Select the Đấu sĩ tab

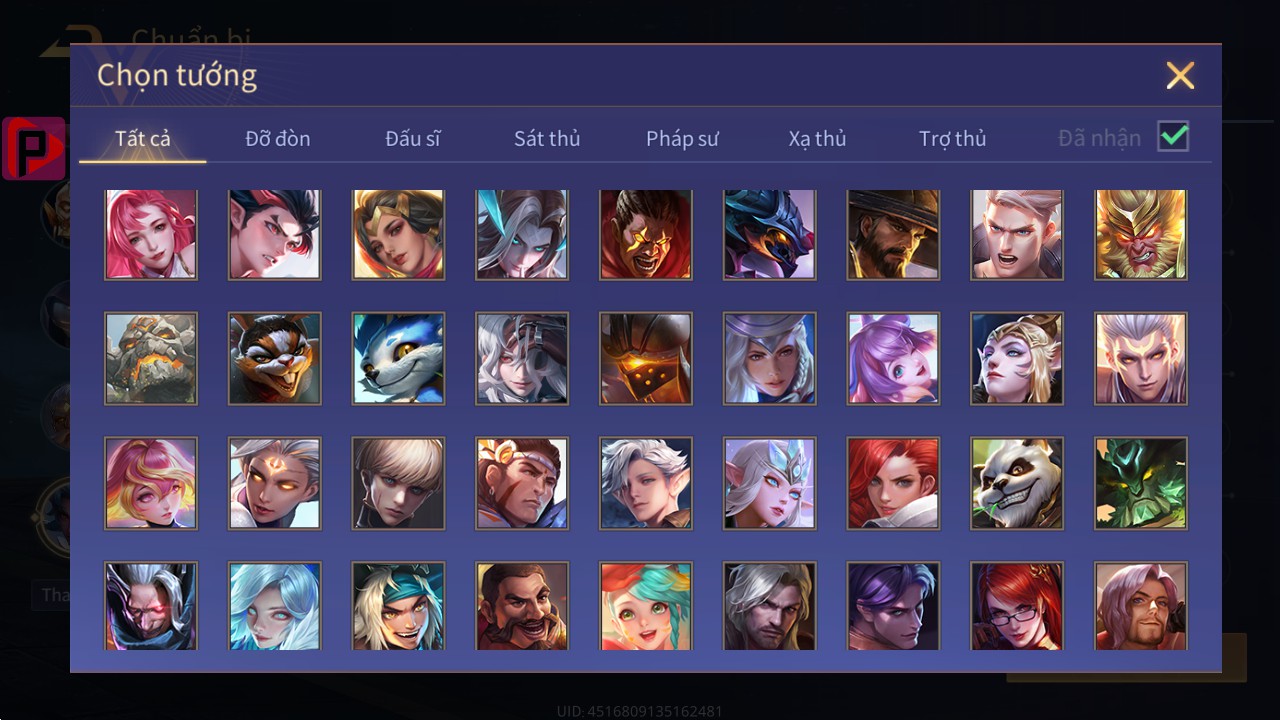tap(413, 139)
